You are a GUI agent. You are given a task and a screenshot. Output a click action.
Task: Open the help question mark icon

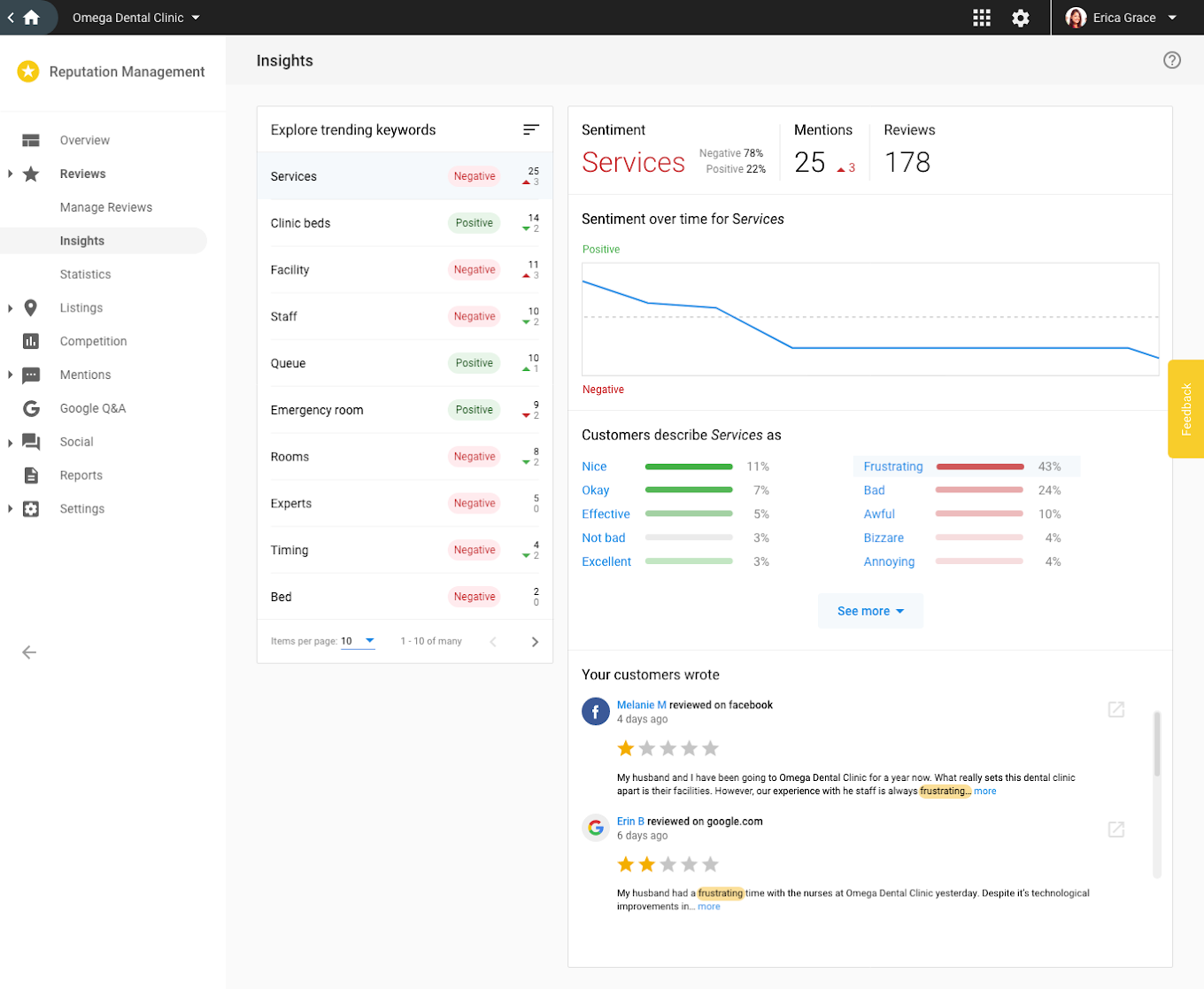tap(1171, 60)
